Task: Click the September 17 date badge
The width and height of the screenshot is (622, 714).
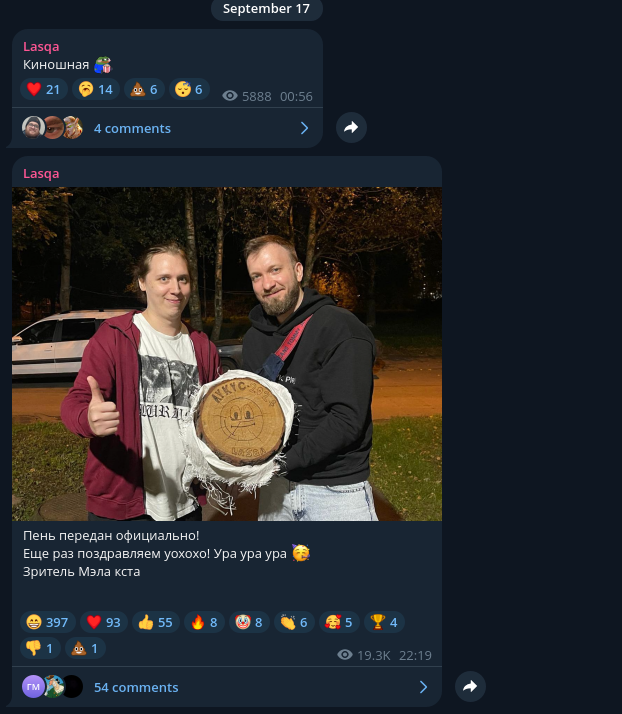Action: [266, 9]
